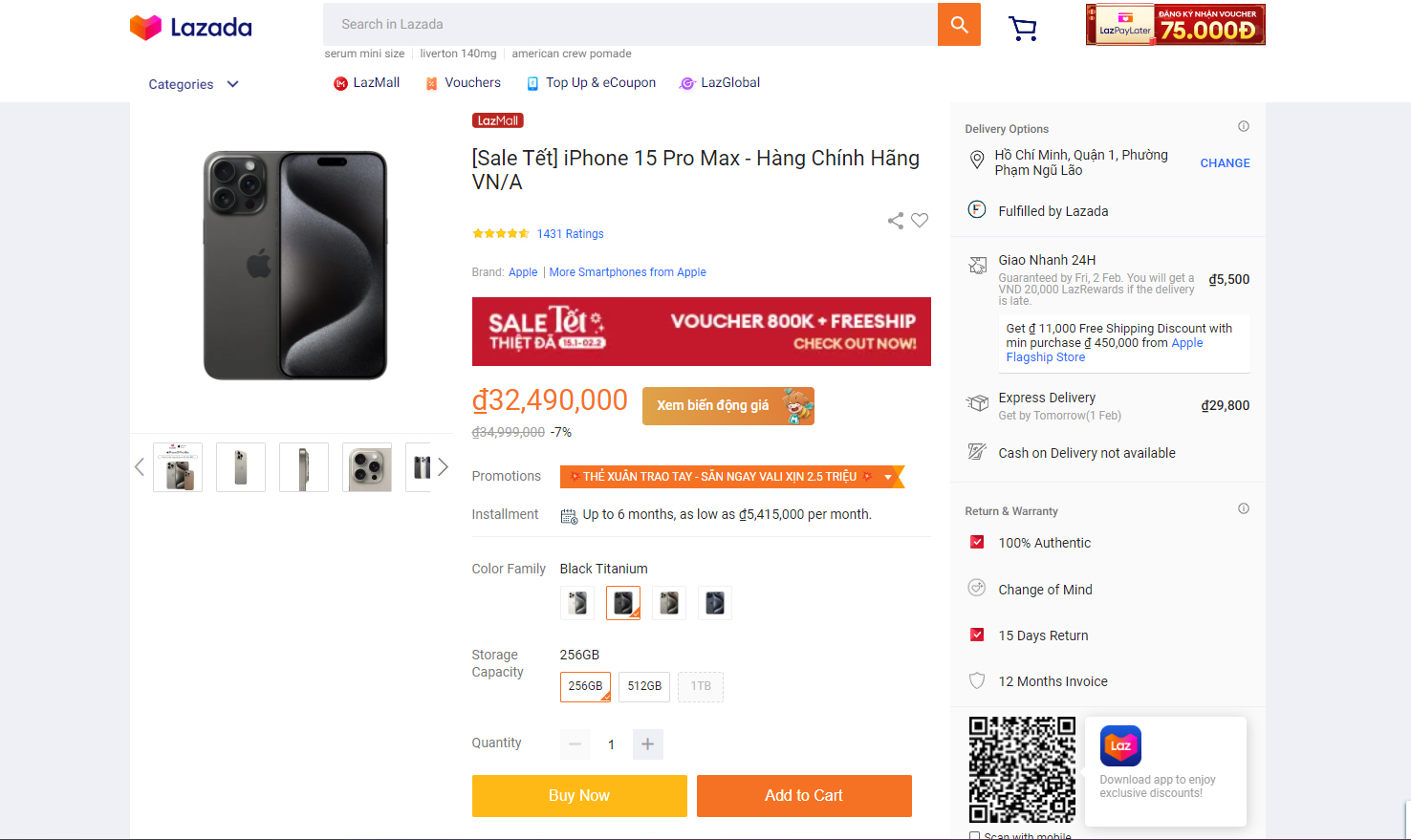Increase quantity with the plus button
Screen dimensions: 1411x840
(x=647, y=744)
